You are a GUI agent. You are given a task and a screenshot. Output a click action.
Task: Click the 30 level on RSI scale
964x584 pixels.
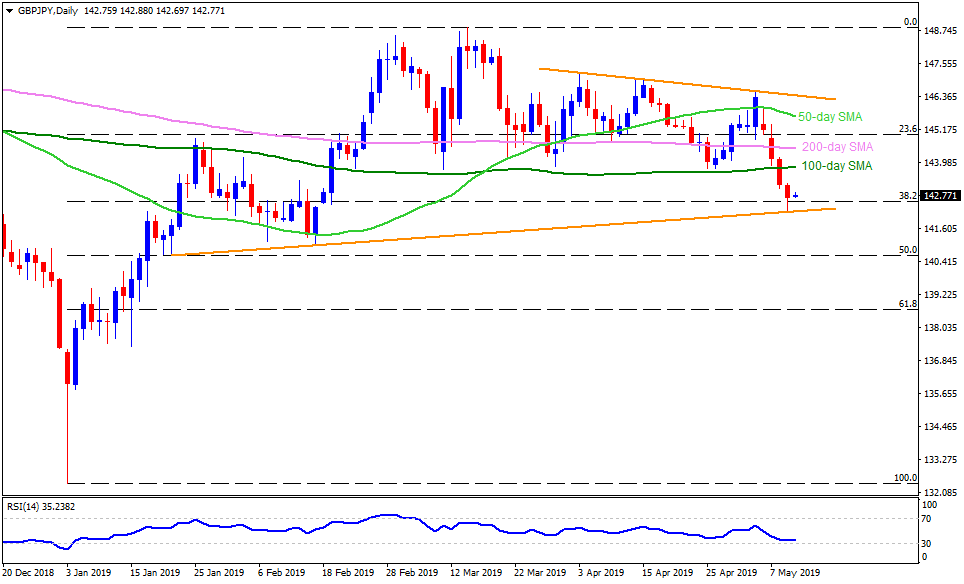[929, 543]
